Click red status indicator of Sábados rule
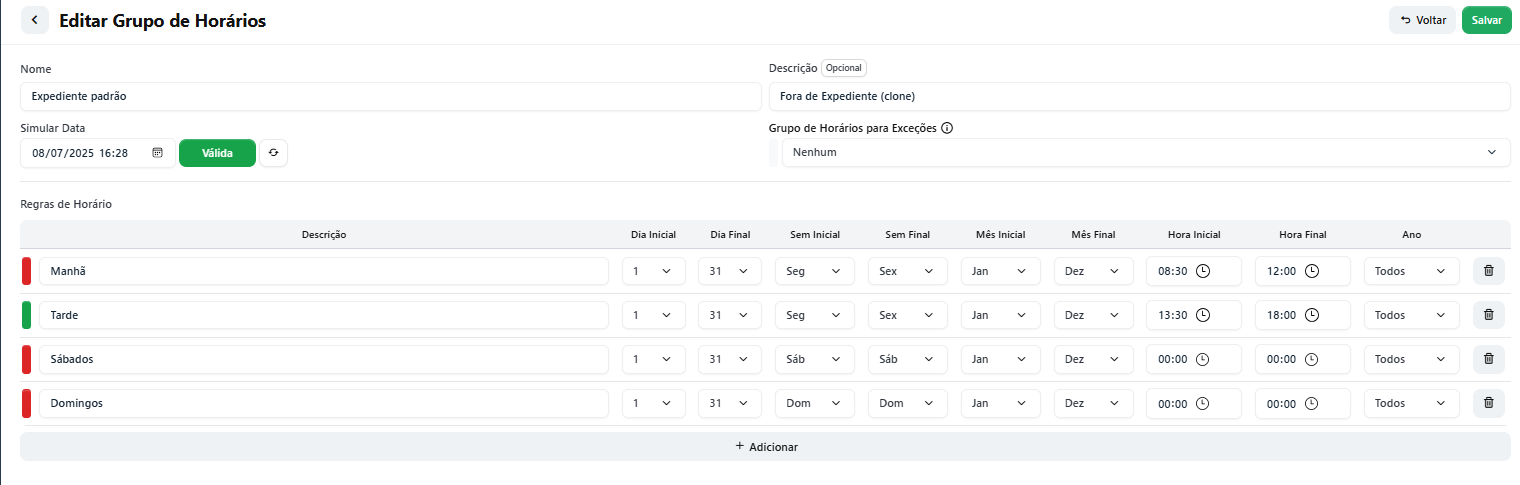1520x485 pixels. [26, 359]
